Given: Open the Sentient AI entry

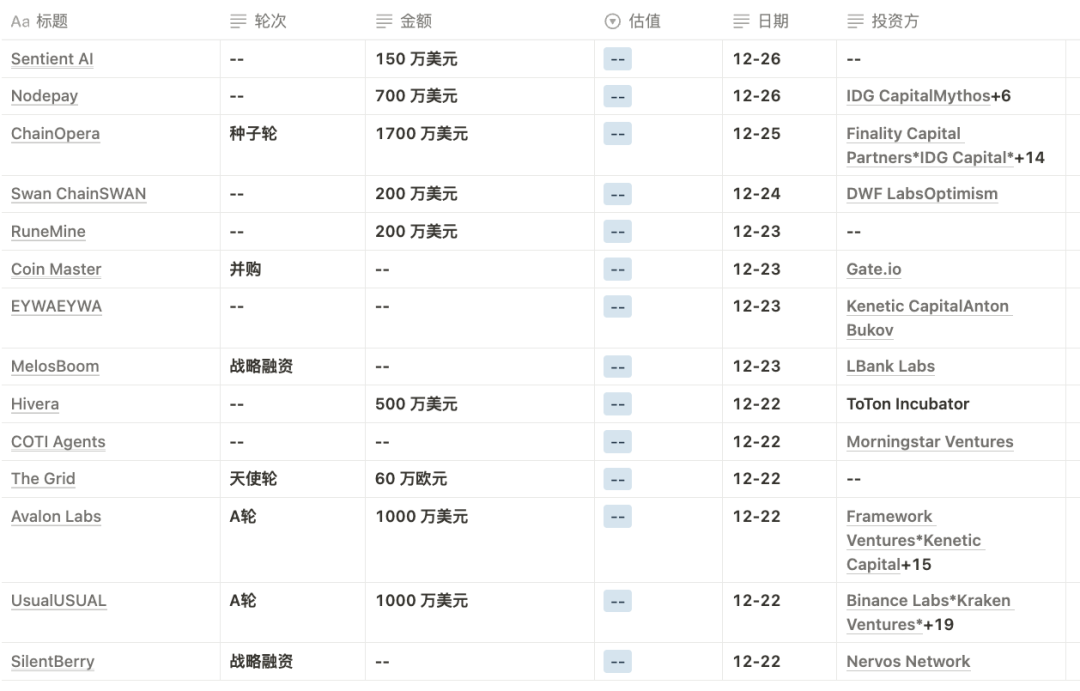Looking at the screenshot, I should pyautogui.click(x=52, y=59).
